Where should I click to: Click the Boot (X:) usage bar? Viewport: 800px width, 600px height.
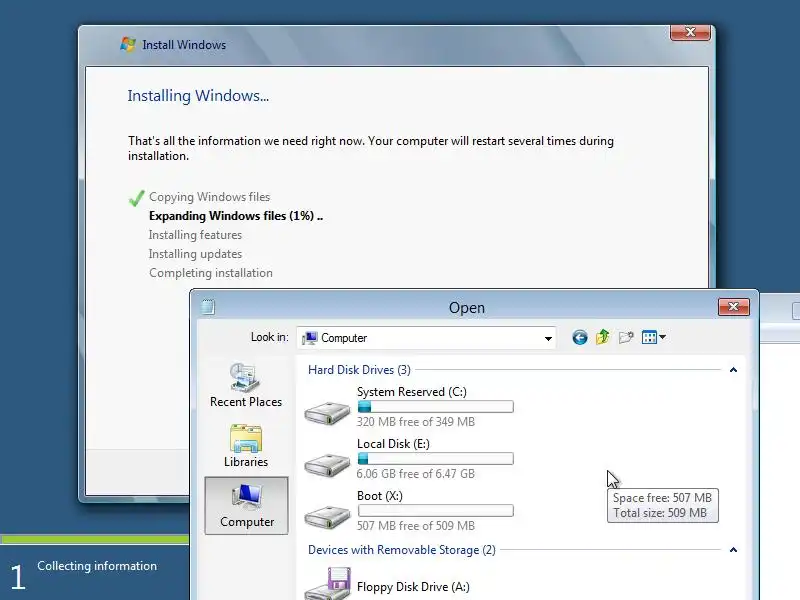[436, 511]
